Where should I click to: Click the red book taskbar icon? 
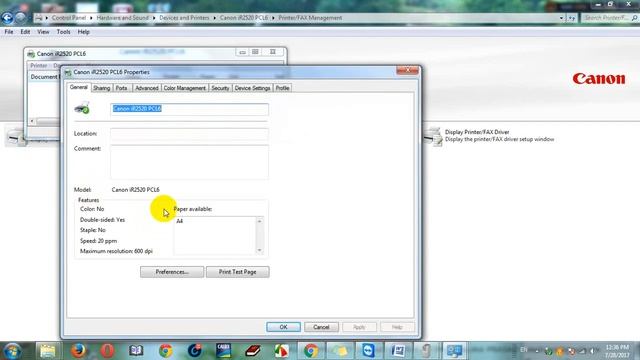tap(253, 351)
